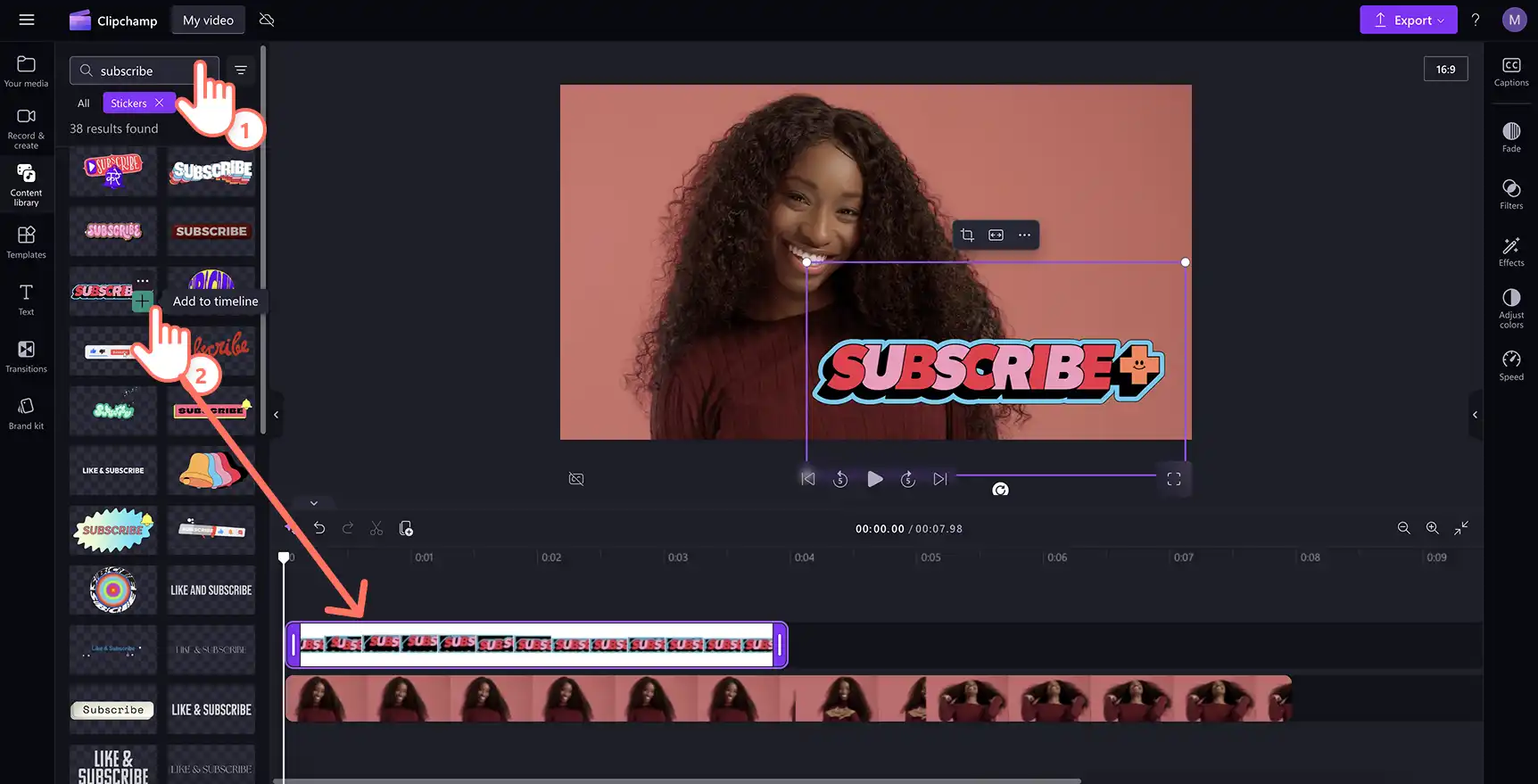Click timeline horizontal scrollbar
Viewport: 1538px width, 784px height.
678,780
